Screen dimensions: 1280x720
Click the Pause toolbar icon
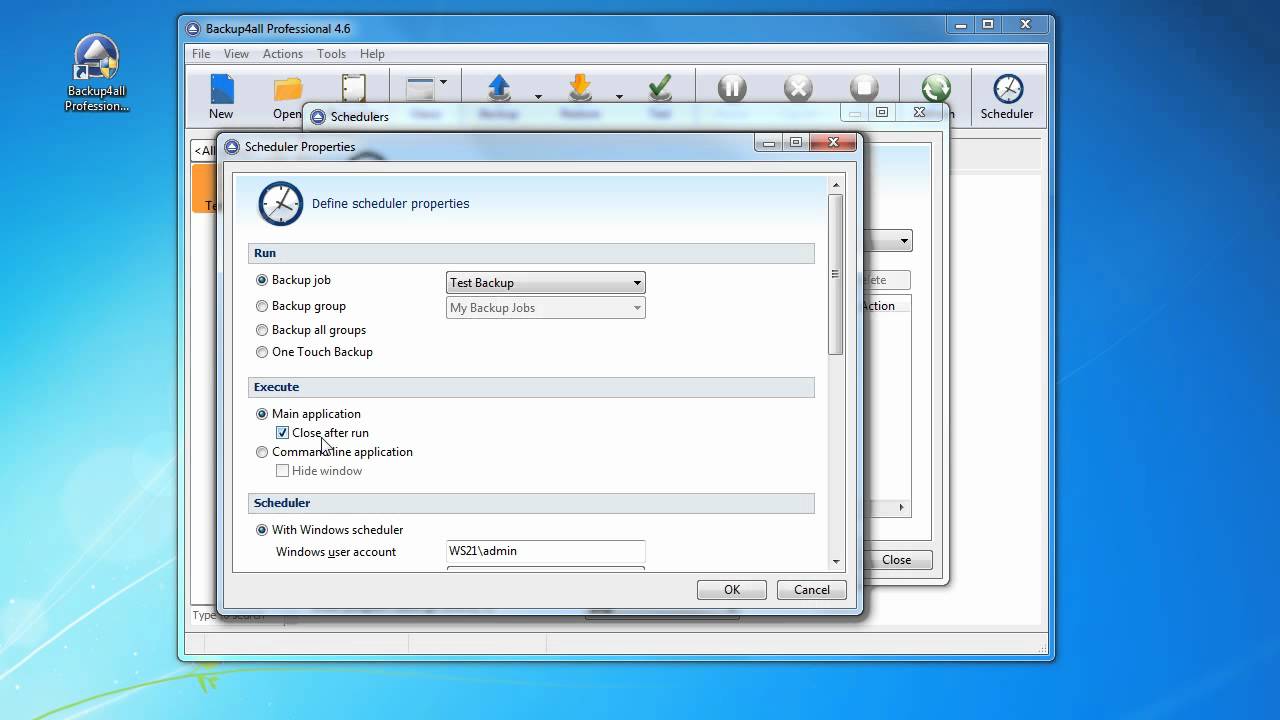pyautogui.click(x=732, y=88)
